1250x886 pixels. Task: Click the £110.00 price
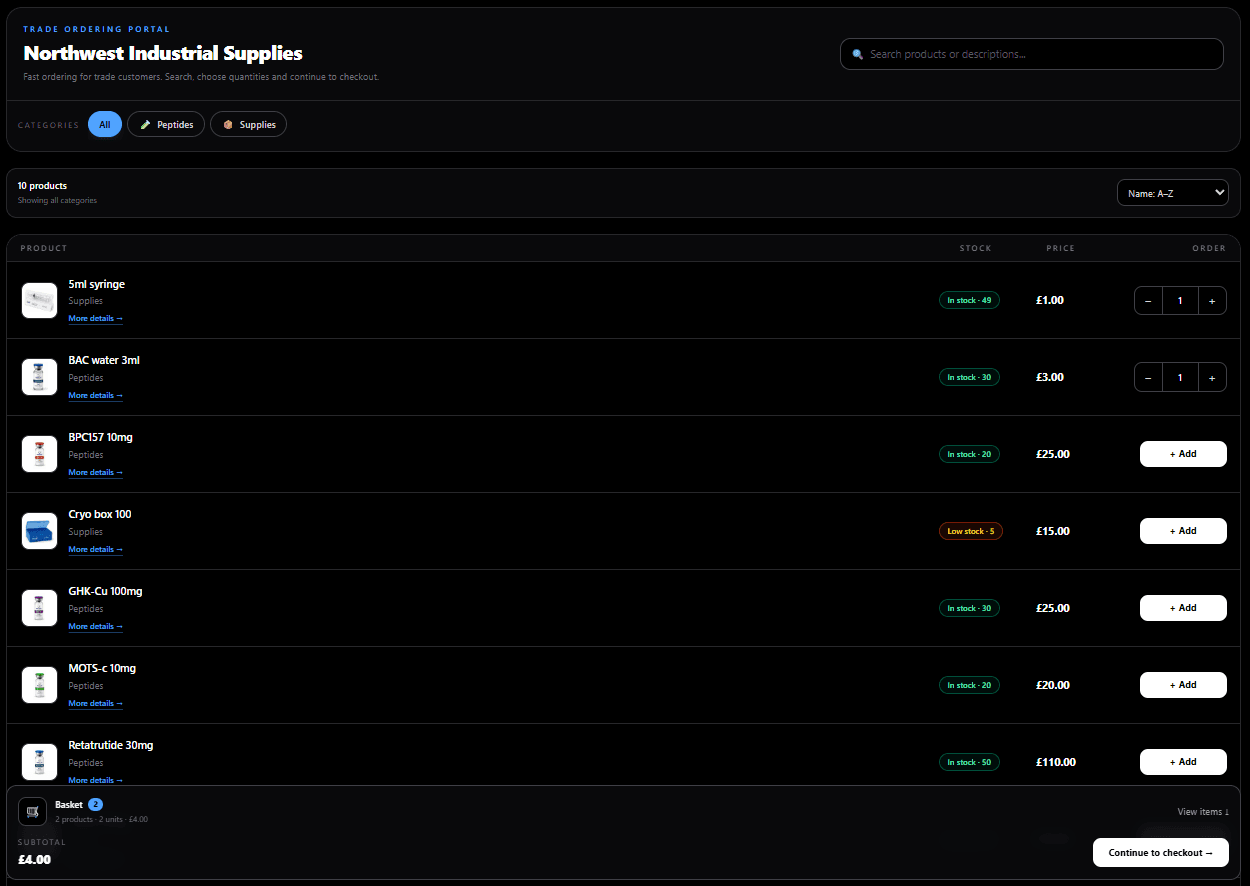click(x=1056, y=762)
